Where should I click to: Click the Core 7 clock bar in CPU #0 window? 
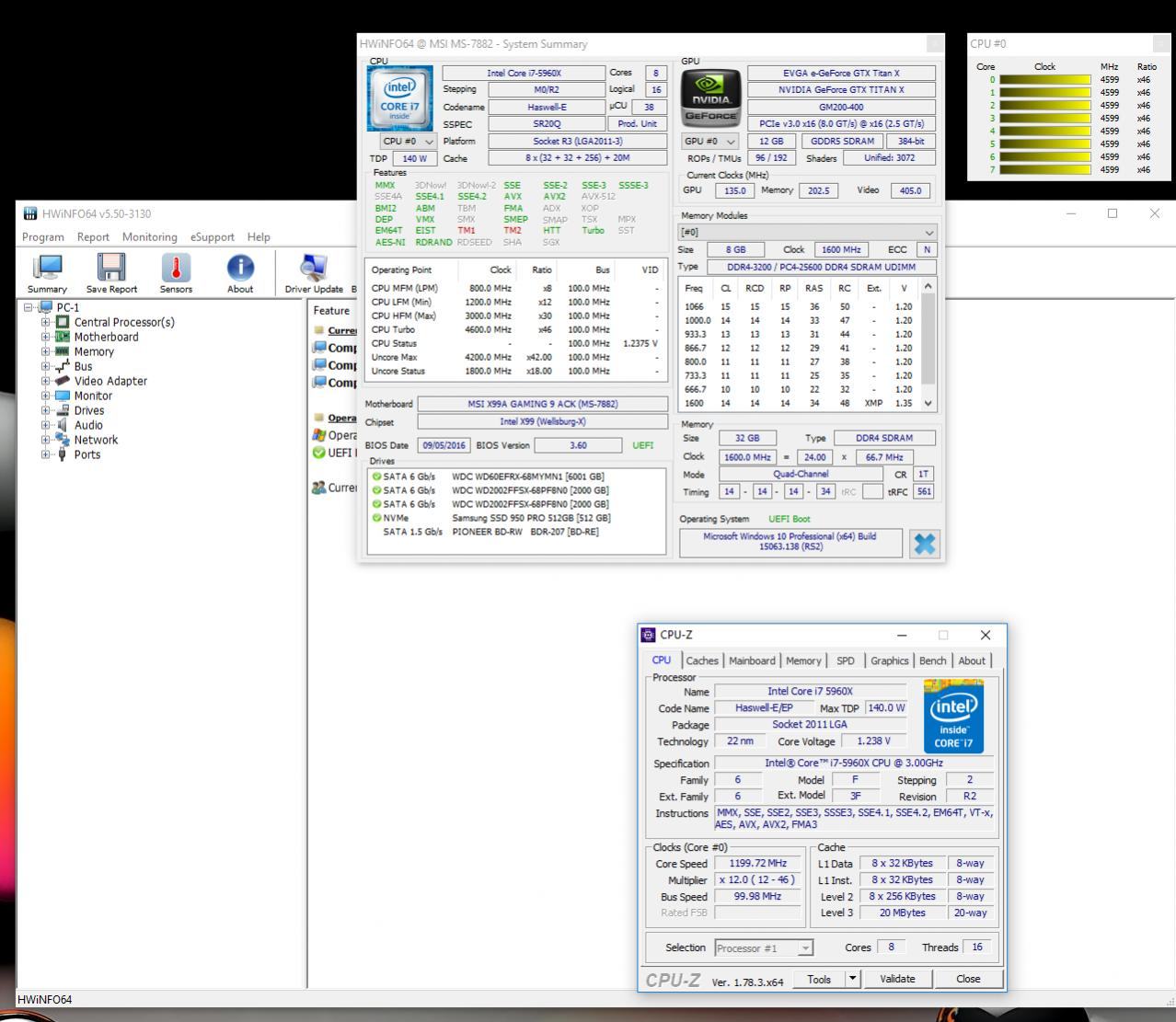pyautogui.click(x=1044, y=169)
